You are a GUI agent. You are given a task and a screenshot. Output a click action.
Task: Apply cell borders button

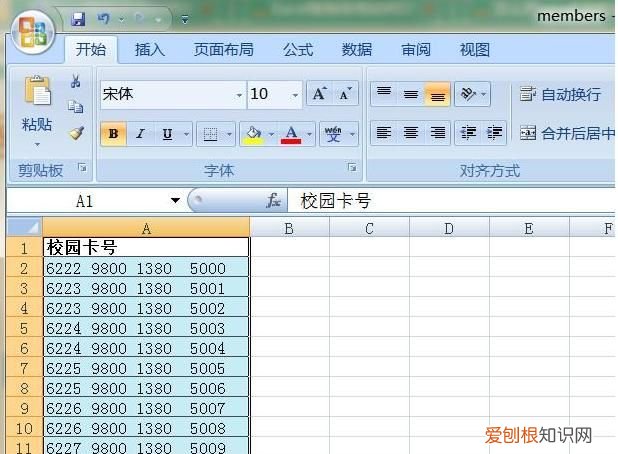(210, 134)
